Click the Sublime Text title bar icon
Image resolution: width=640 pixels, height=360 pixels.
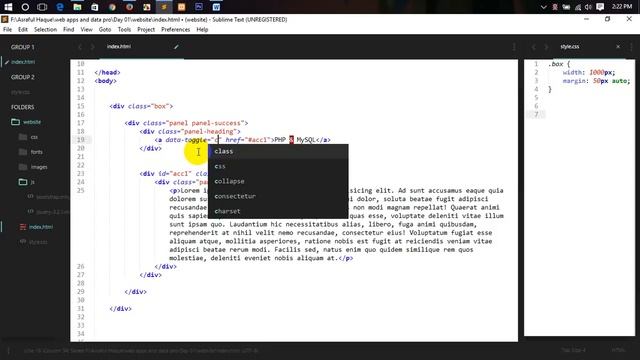[x=5, y=19]
